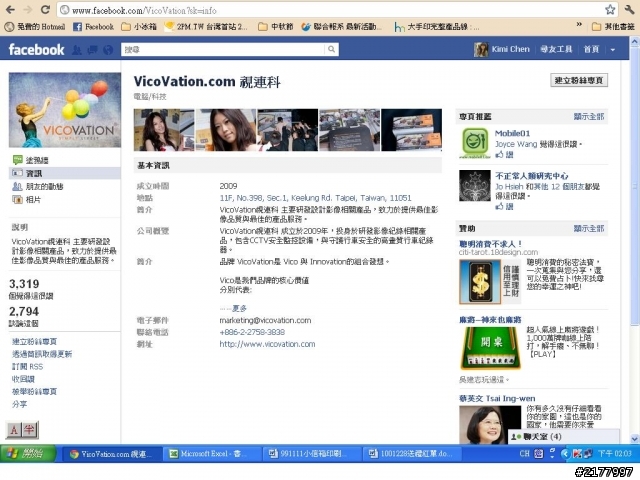This screenshot has height=480, width=640.
Task: Open the Hotmail bookmark in the bookmarks bar
Action: tap(35, 27)
